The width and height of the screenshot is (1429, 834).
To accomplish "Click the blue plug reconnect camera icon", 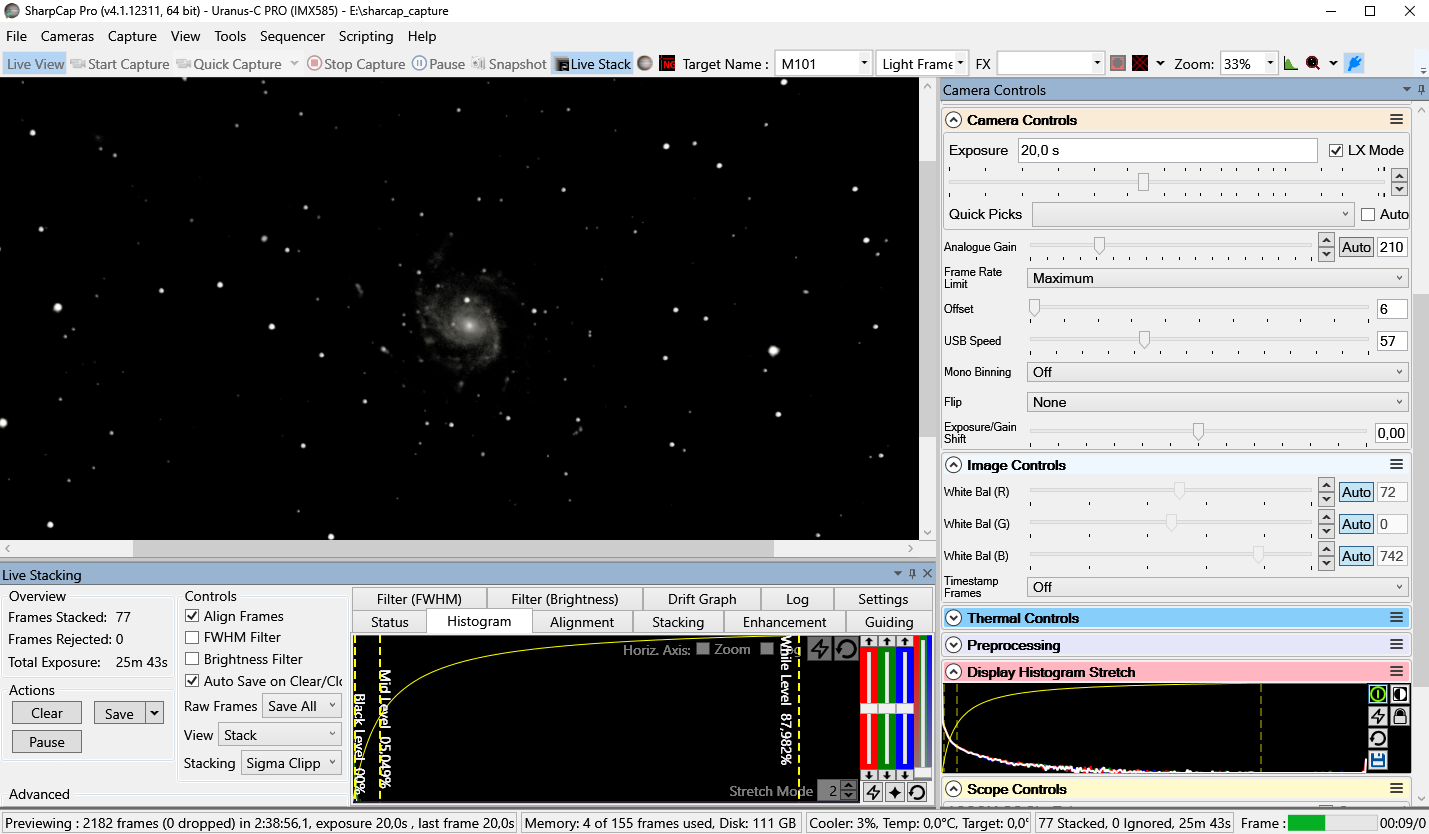I will [x=1355, y=63].
